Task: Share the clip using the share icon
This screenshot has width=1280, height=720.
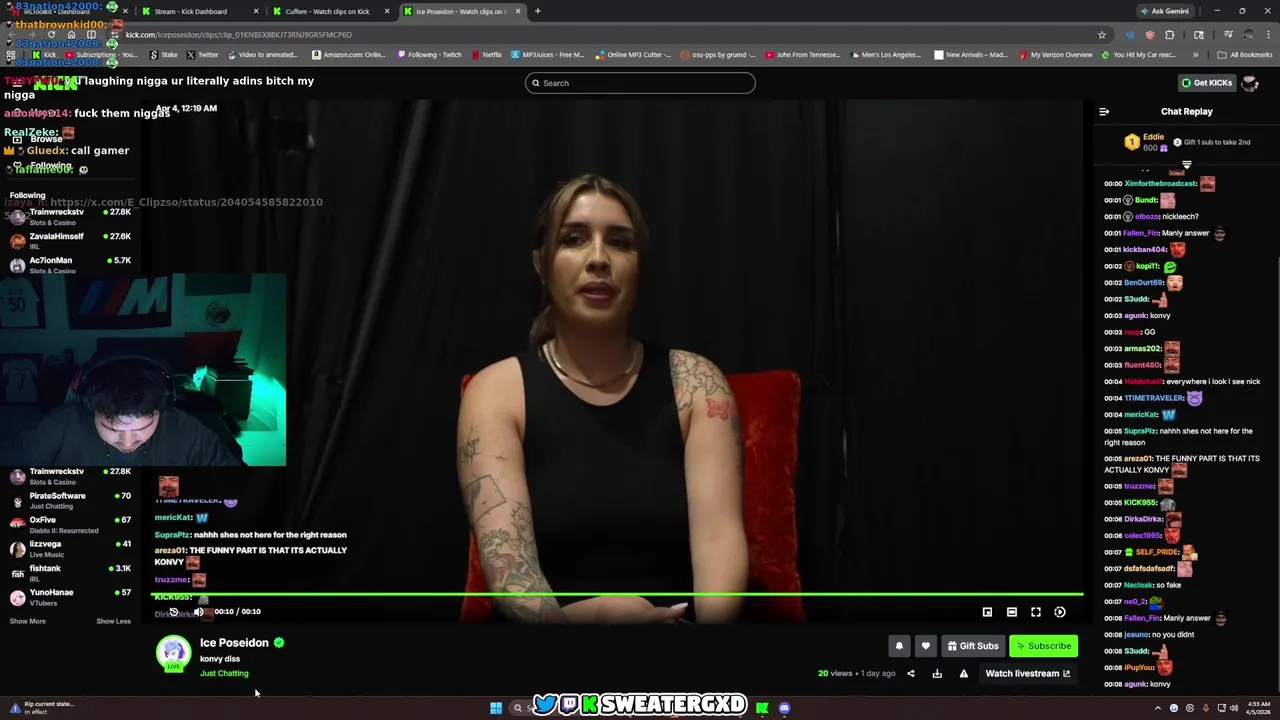Action: coord(910,673)
